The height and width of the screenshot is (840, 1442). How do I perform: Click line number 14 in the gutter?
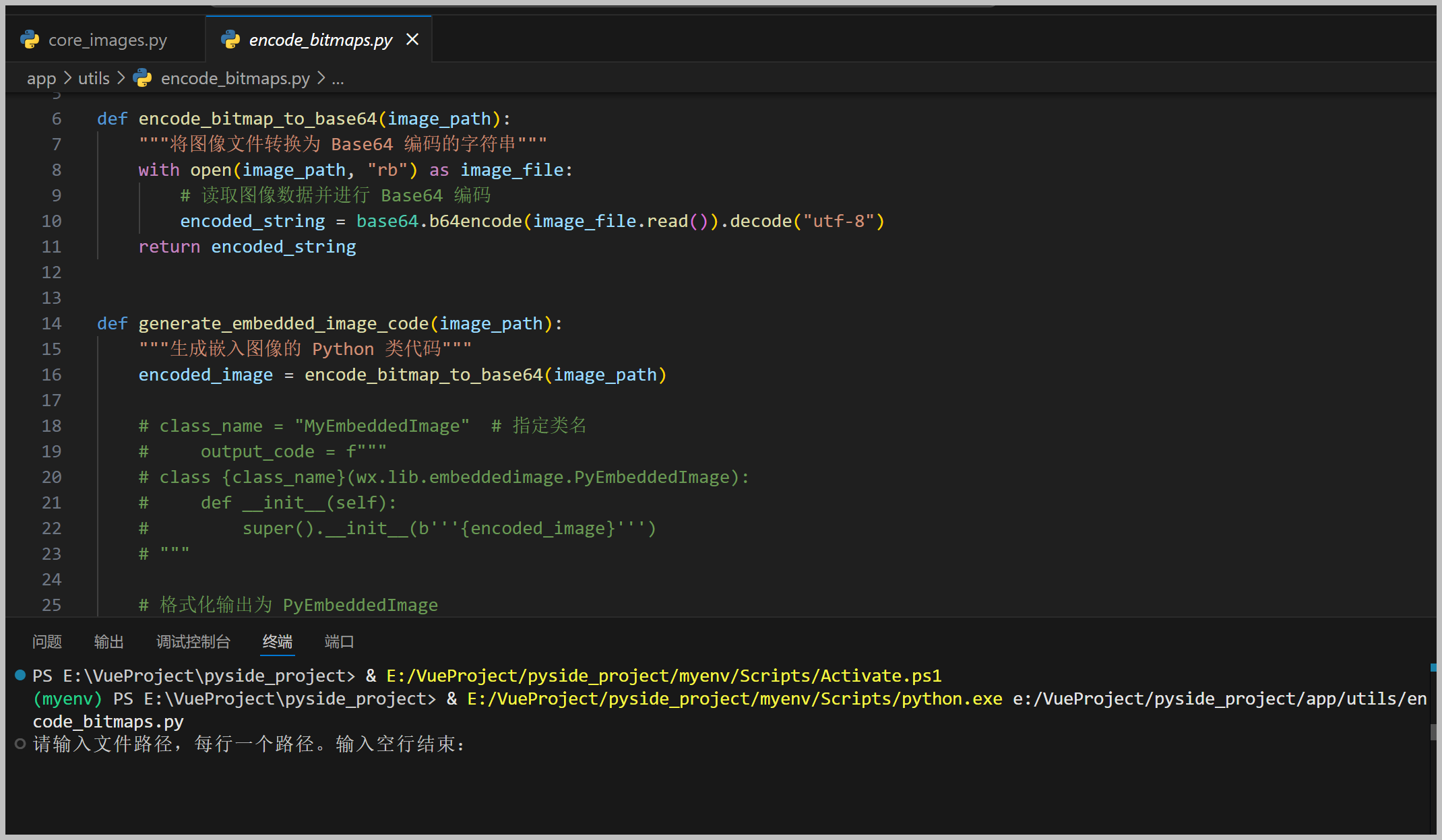(x=52, y=323)
